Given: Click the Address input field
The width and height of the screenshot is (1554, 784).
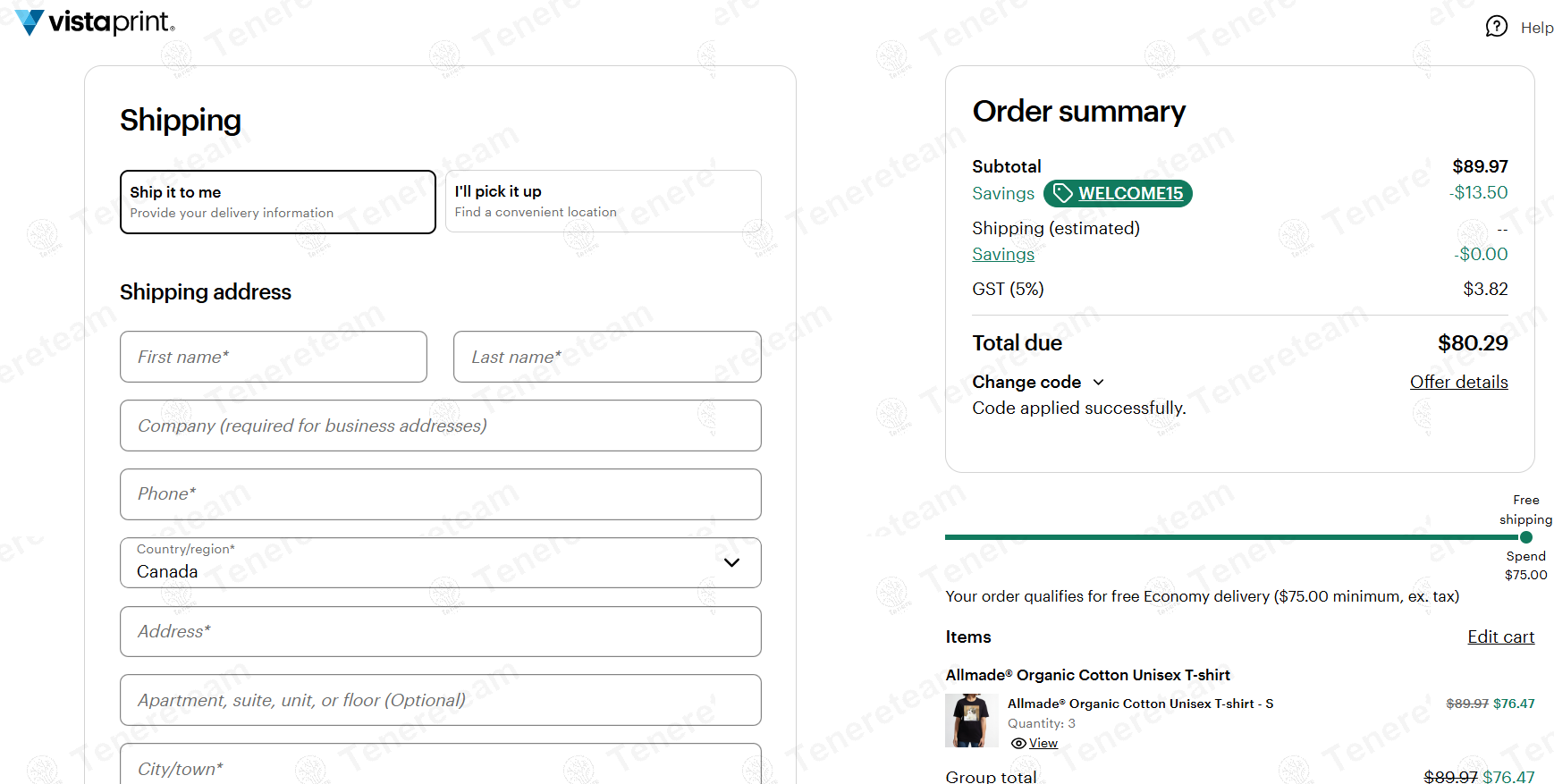Looking at the screenshot, I should pos(440,631).
